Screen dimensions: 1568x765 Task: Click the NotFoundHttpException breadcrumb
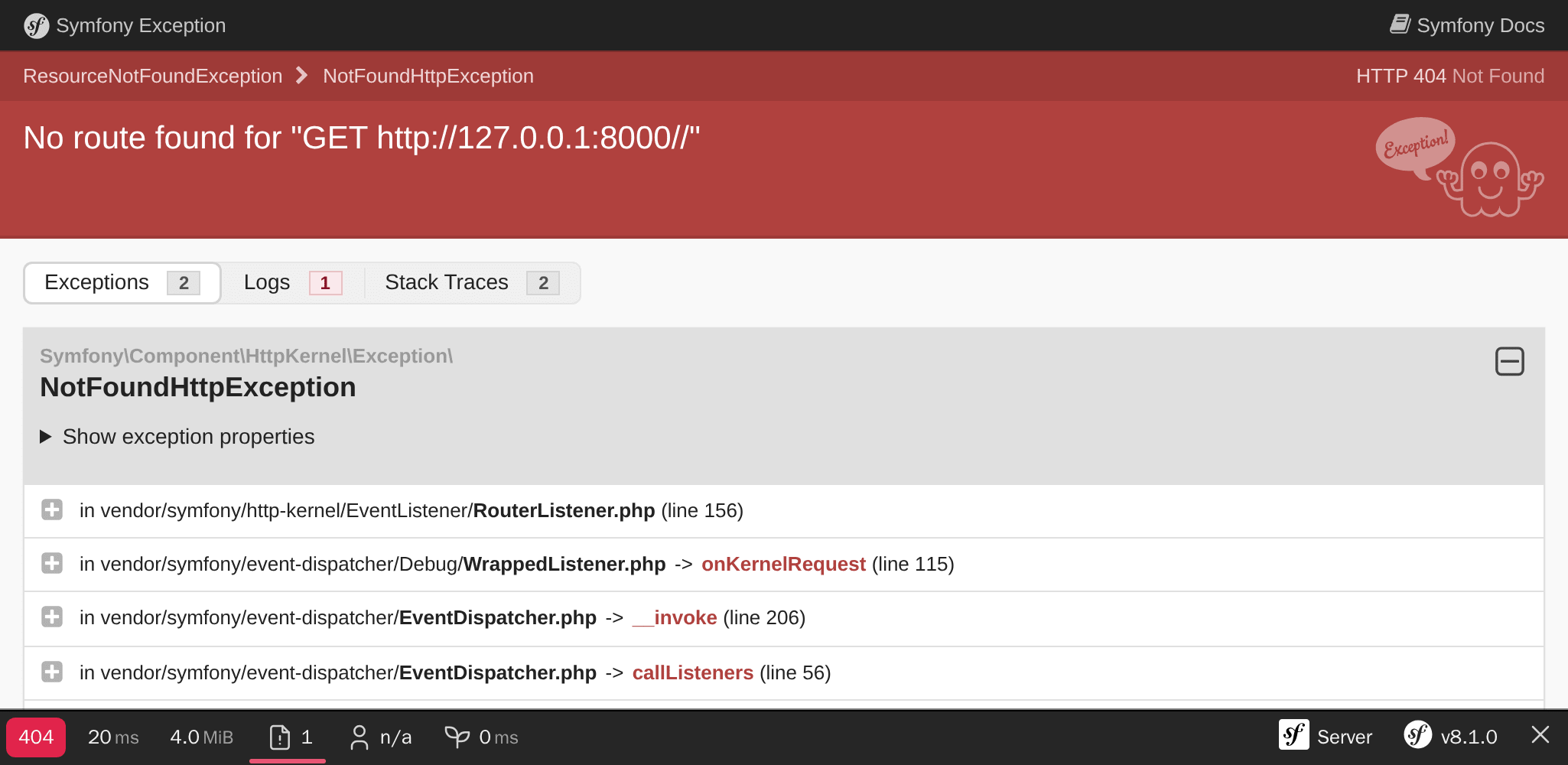point(428,76)
